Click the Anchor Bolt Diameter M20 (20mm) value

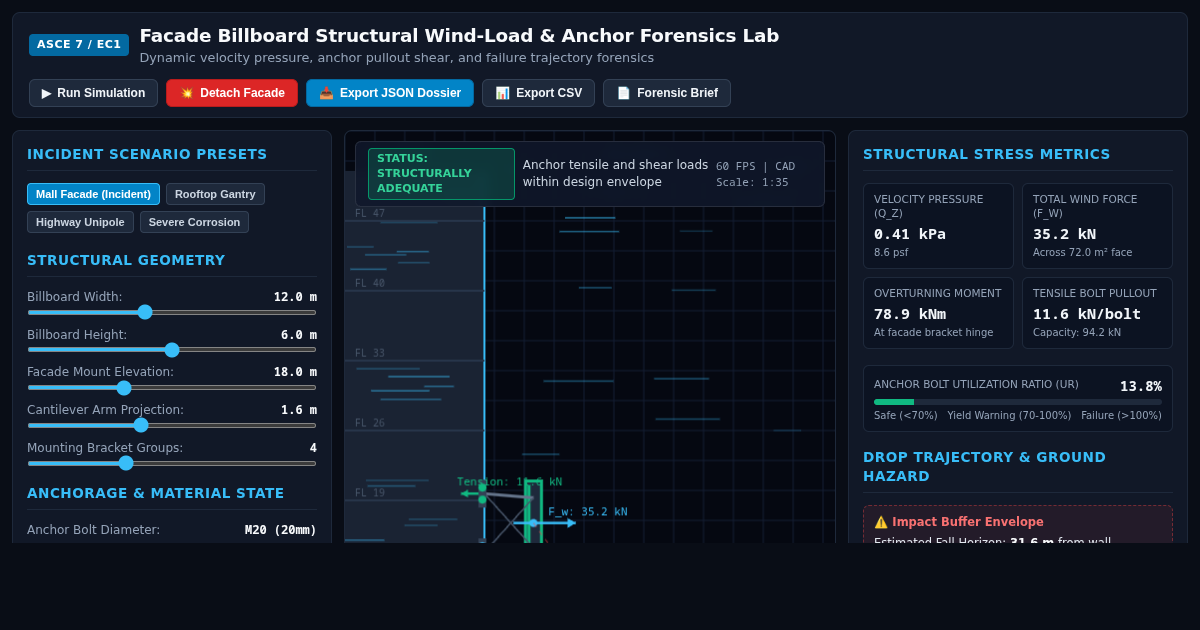pos(281,530)
